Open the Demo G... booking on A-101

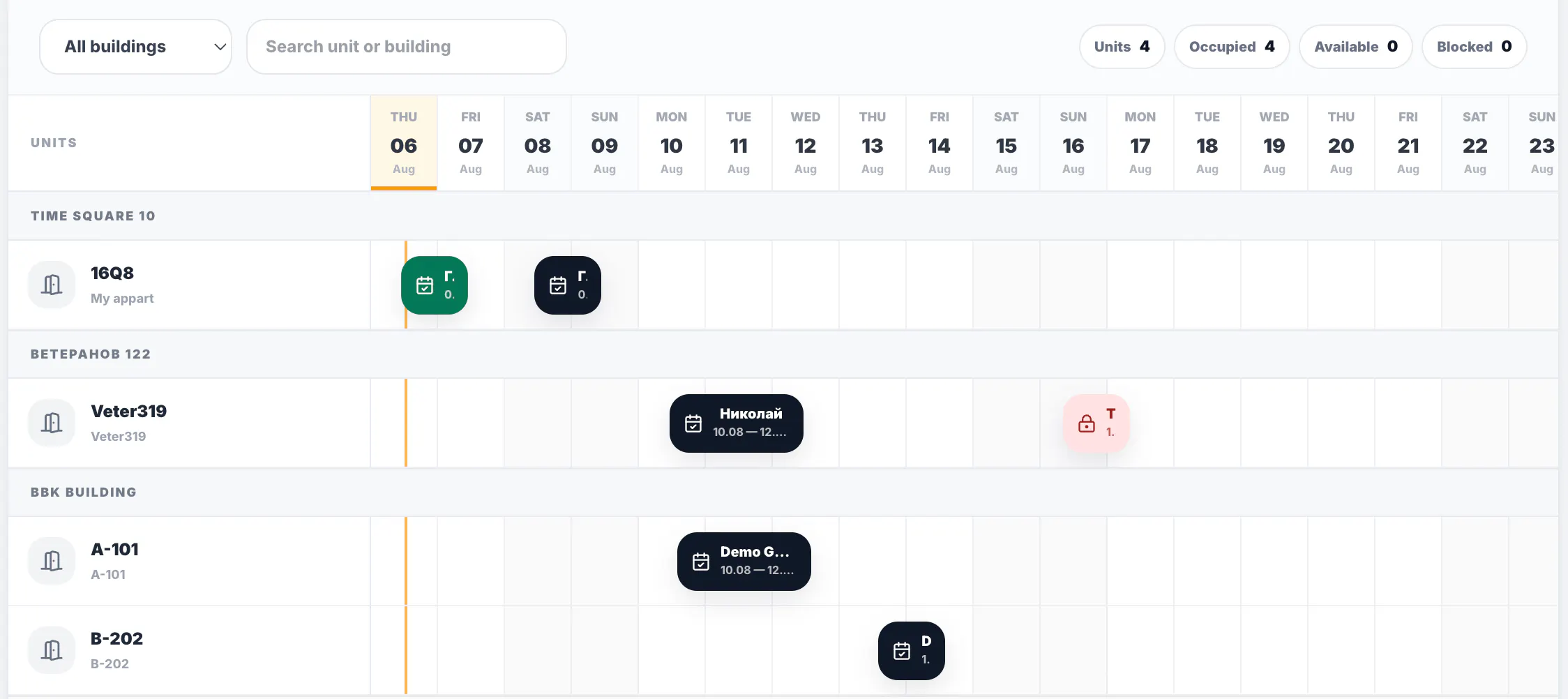pos(744,562)
